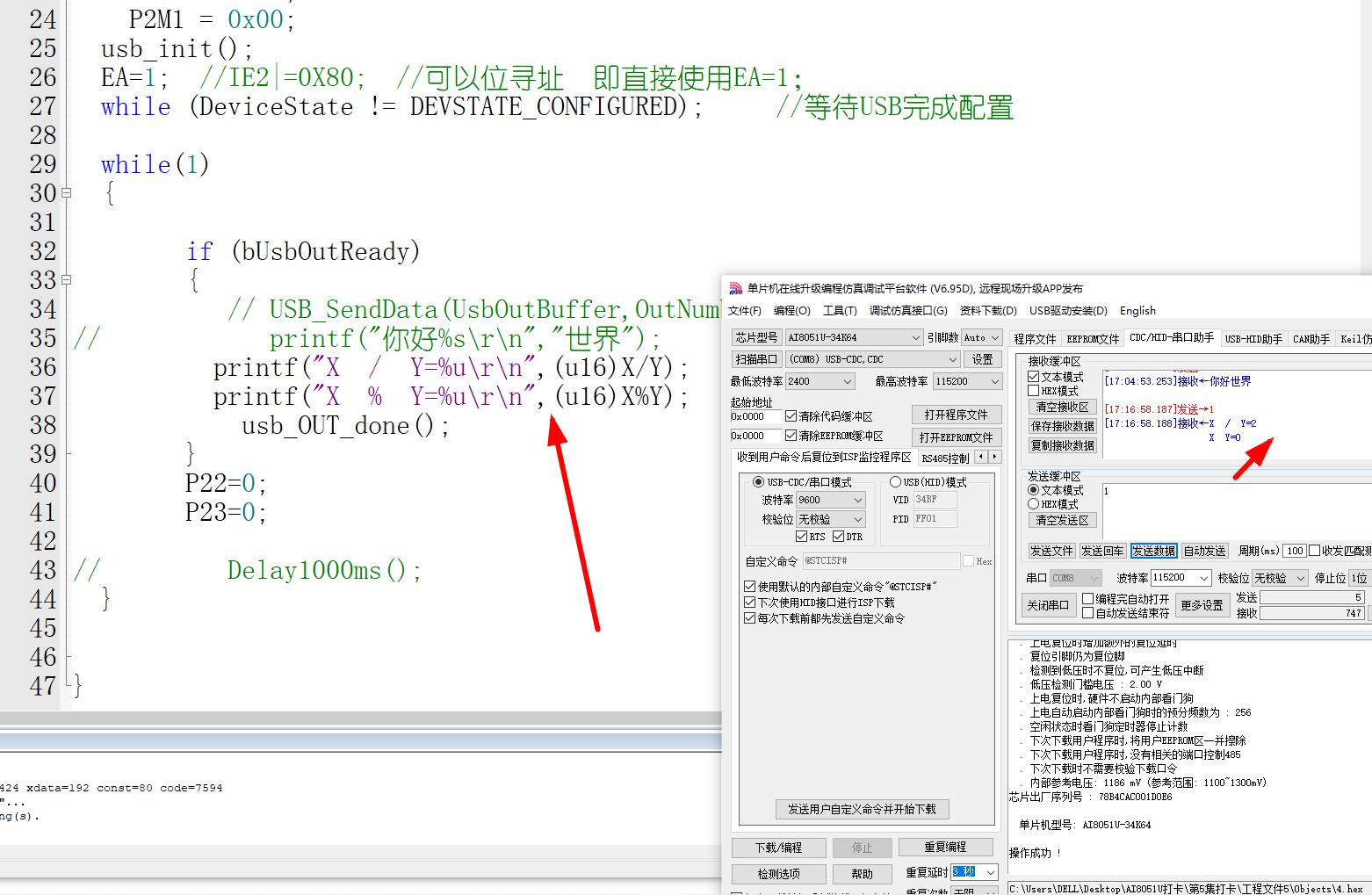
Task: Select USB(HID)模式 radio button
Action: (895, 482)
